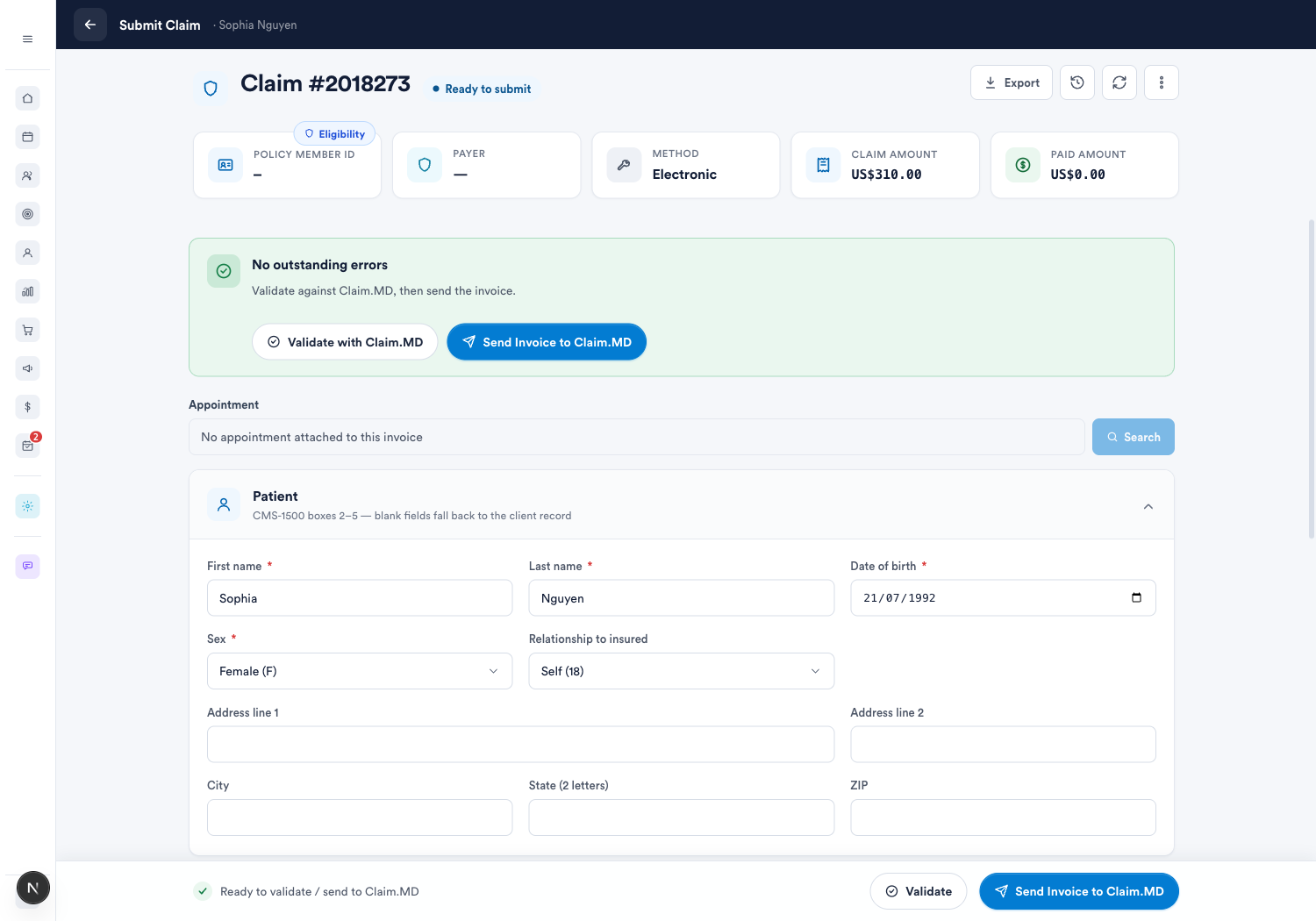Click the appointment field showing no appointment attached
Image resolution: width=1316 pixels, height=921 pixels.
point(637,437)
